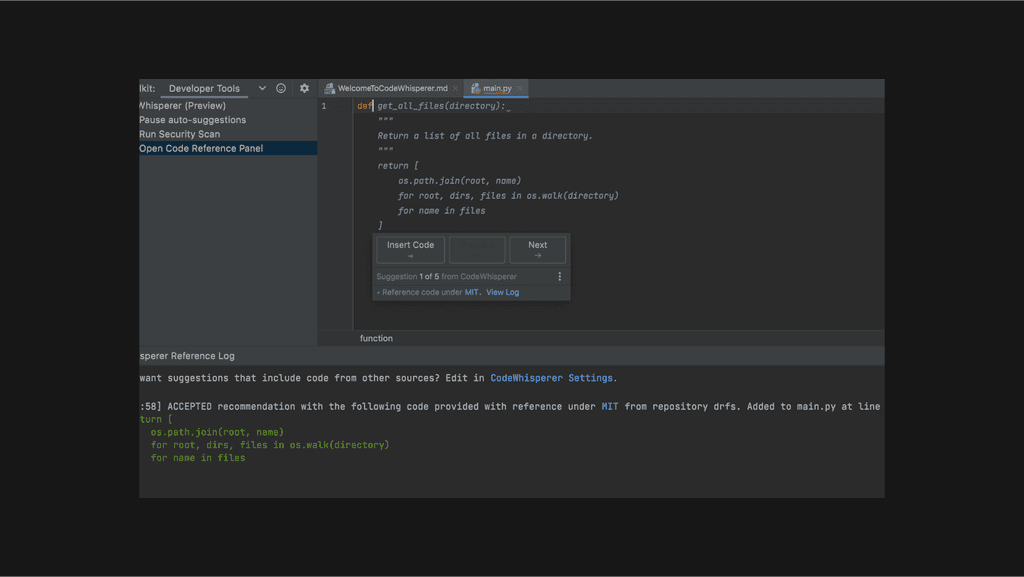The height and width of the screenshot is (577, 1024).
Task: Select Open Code Reference Panel
Action: tap(201, 149)
